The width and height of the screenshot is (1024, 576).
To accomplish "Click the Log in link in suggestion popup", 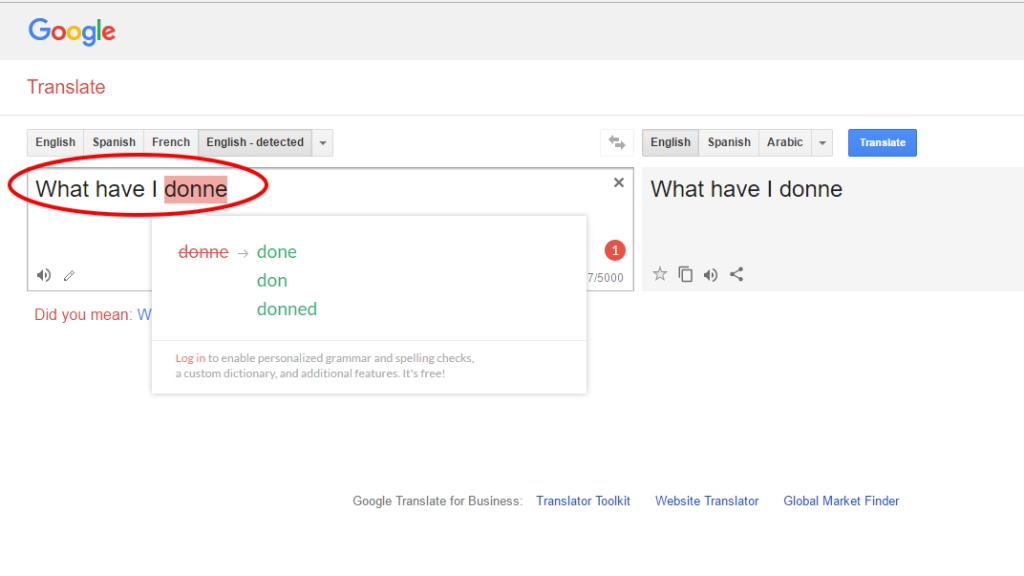I will (x=190, y=358).
